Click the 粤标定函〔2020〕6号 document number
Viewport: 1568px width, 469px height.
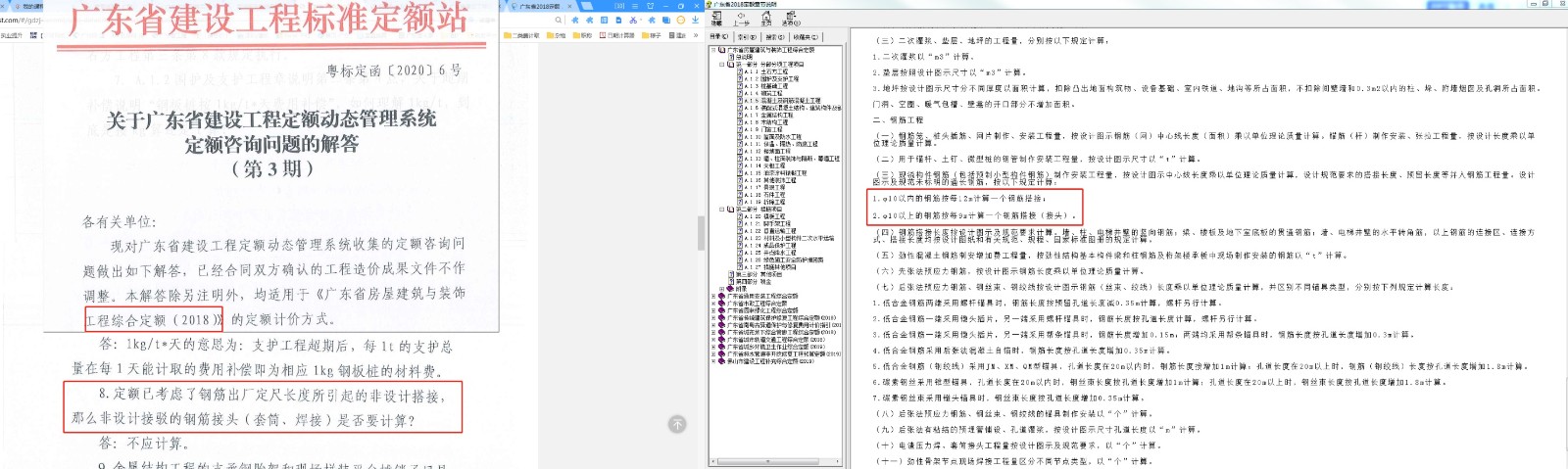pyautogui.click(x=394, y=70)
